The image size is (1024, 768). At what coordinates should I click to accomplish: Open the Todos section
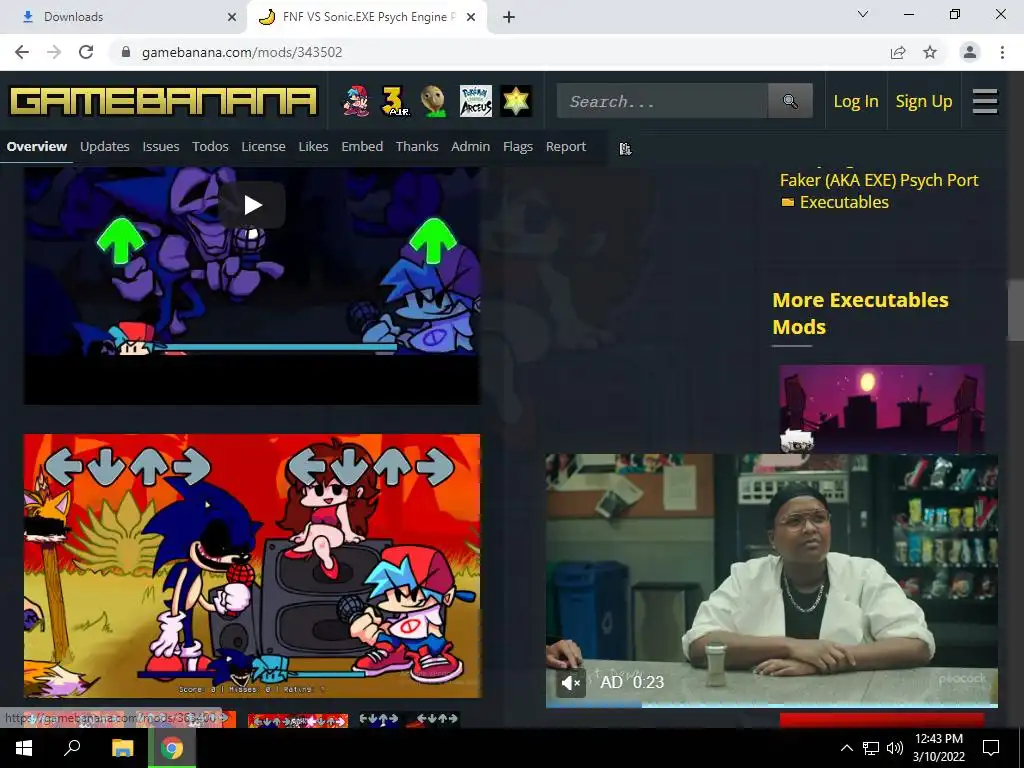click(210, 146)
